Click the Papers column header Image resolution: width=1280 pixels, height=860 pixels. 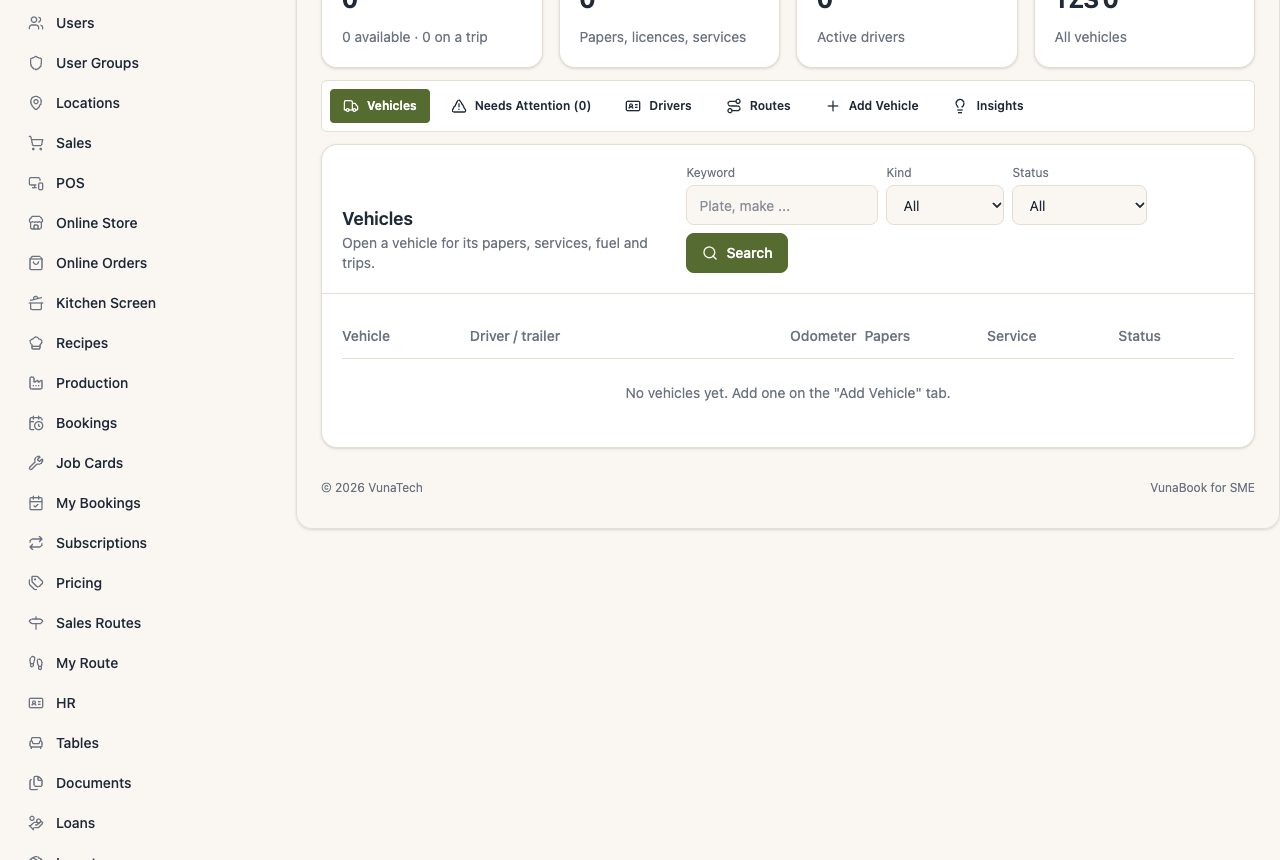coord(887,336)
